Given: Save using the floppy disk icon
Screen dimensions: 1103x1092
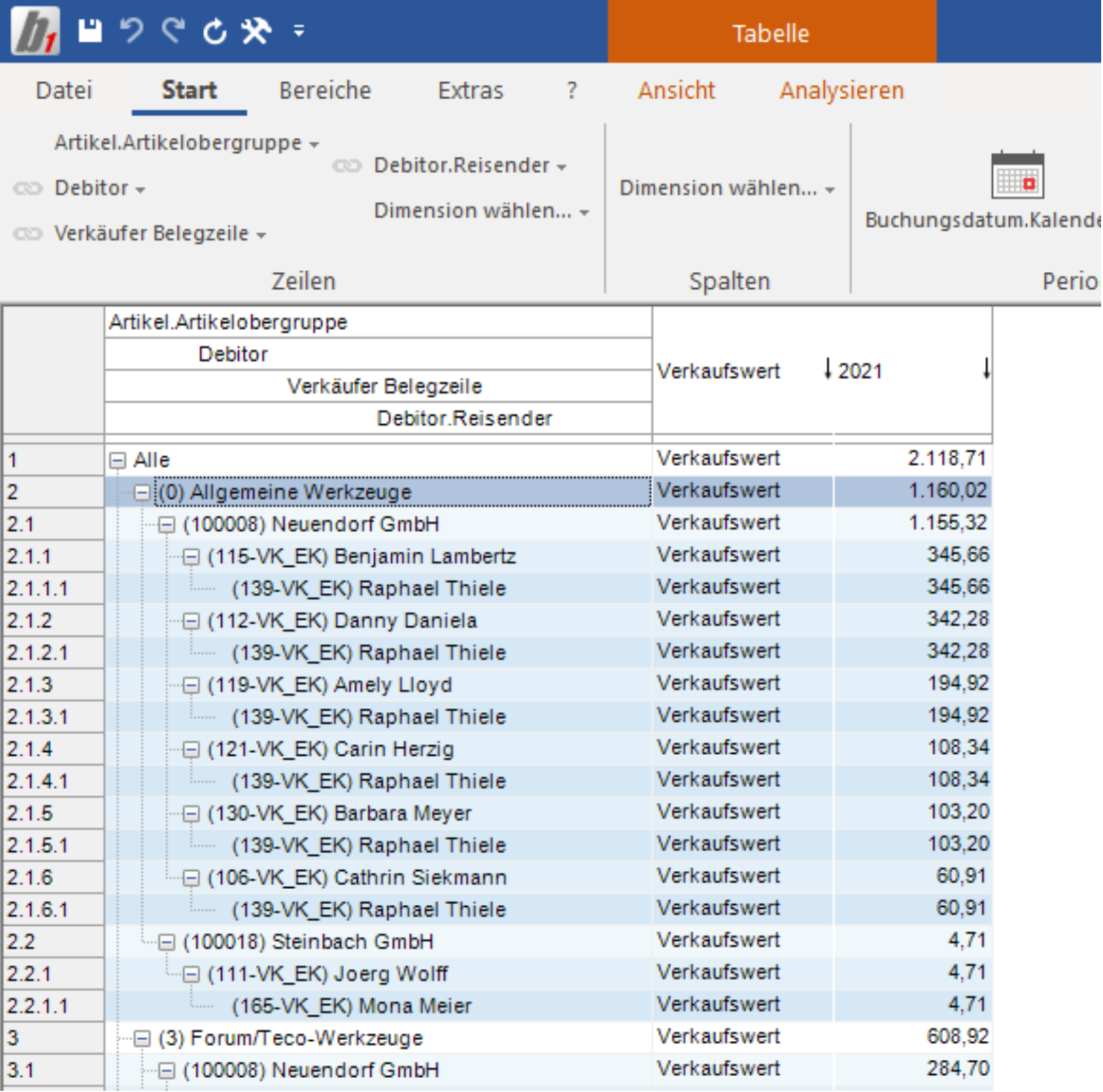Looking at the screenshot, I should click(x=90, y=31).
